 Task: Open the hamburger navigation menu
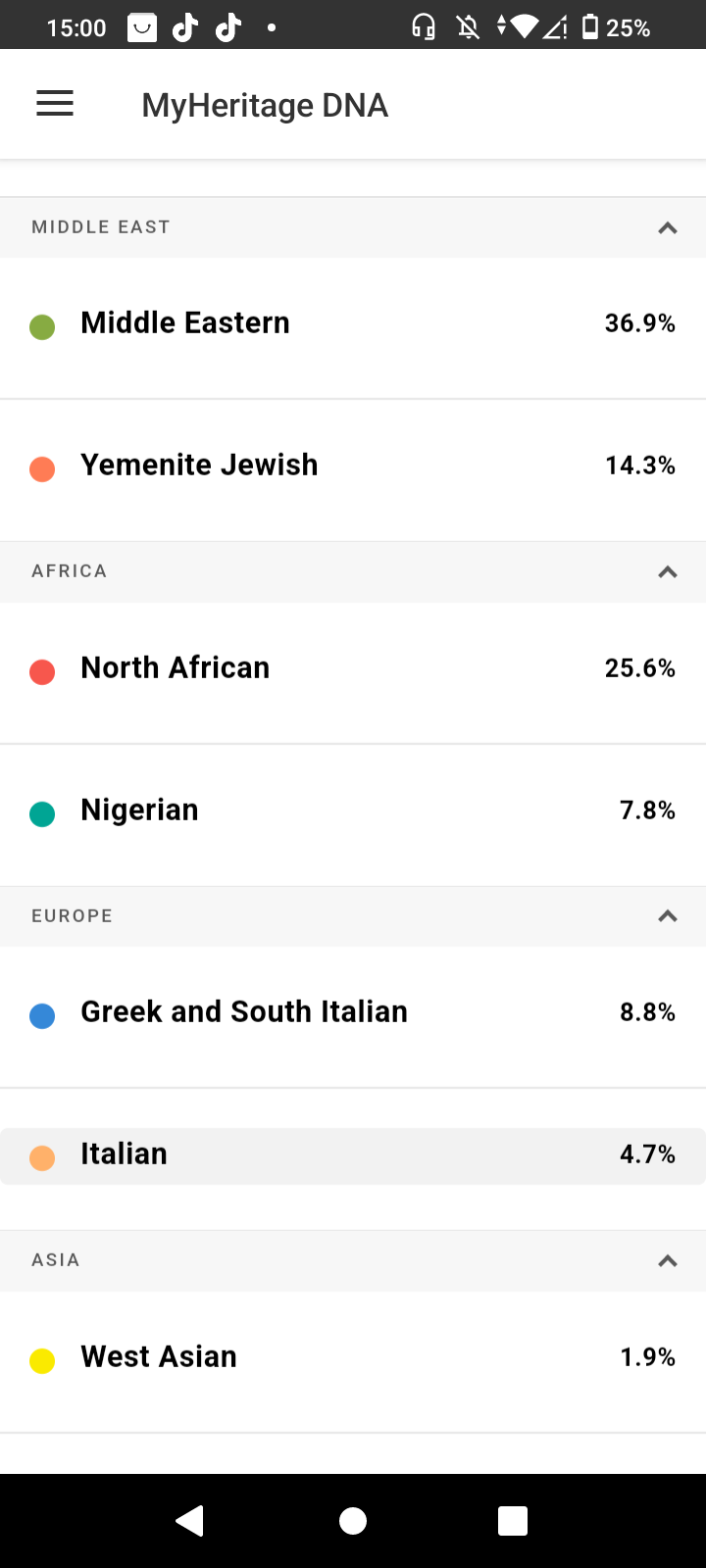tap(55, 104)
